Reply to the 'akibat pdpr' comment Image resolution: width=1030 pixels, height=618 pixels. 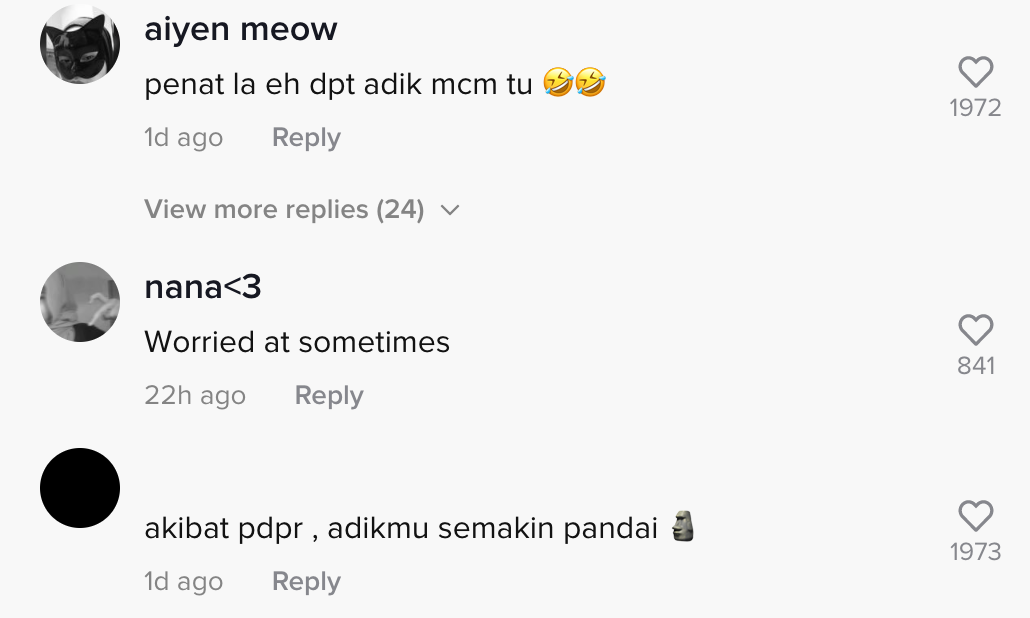pos(306,582)
